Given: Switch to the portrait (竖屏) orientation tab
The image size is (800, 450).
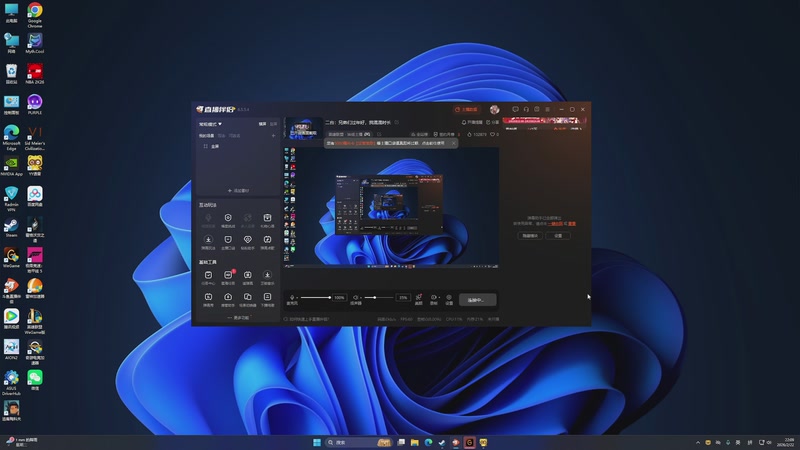Looking at the screenshot, I should click(x=273, y=124).
